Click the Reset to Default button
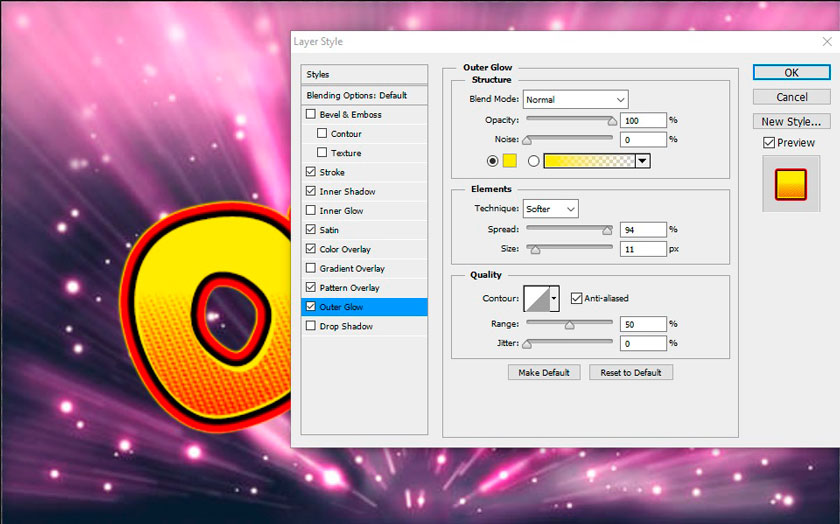Screen dimensions: 840x524 (631, 372)
